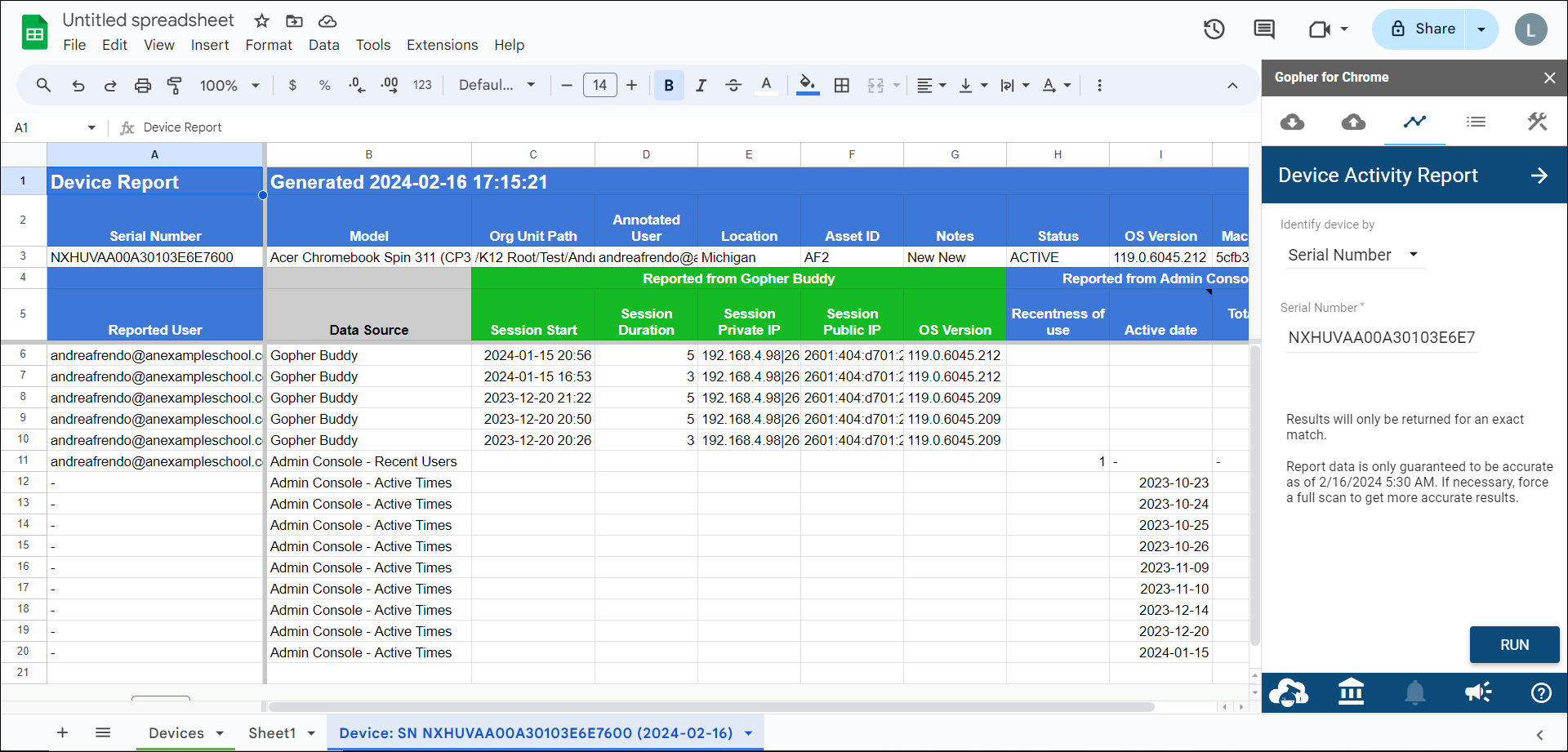Open the Name box dropdown arrow
This screenshot has height=752, width=1568.
(91, 127)
